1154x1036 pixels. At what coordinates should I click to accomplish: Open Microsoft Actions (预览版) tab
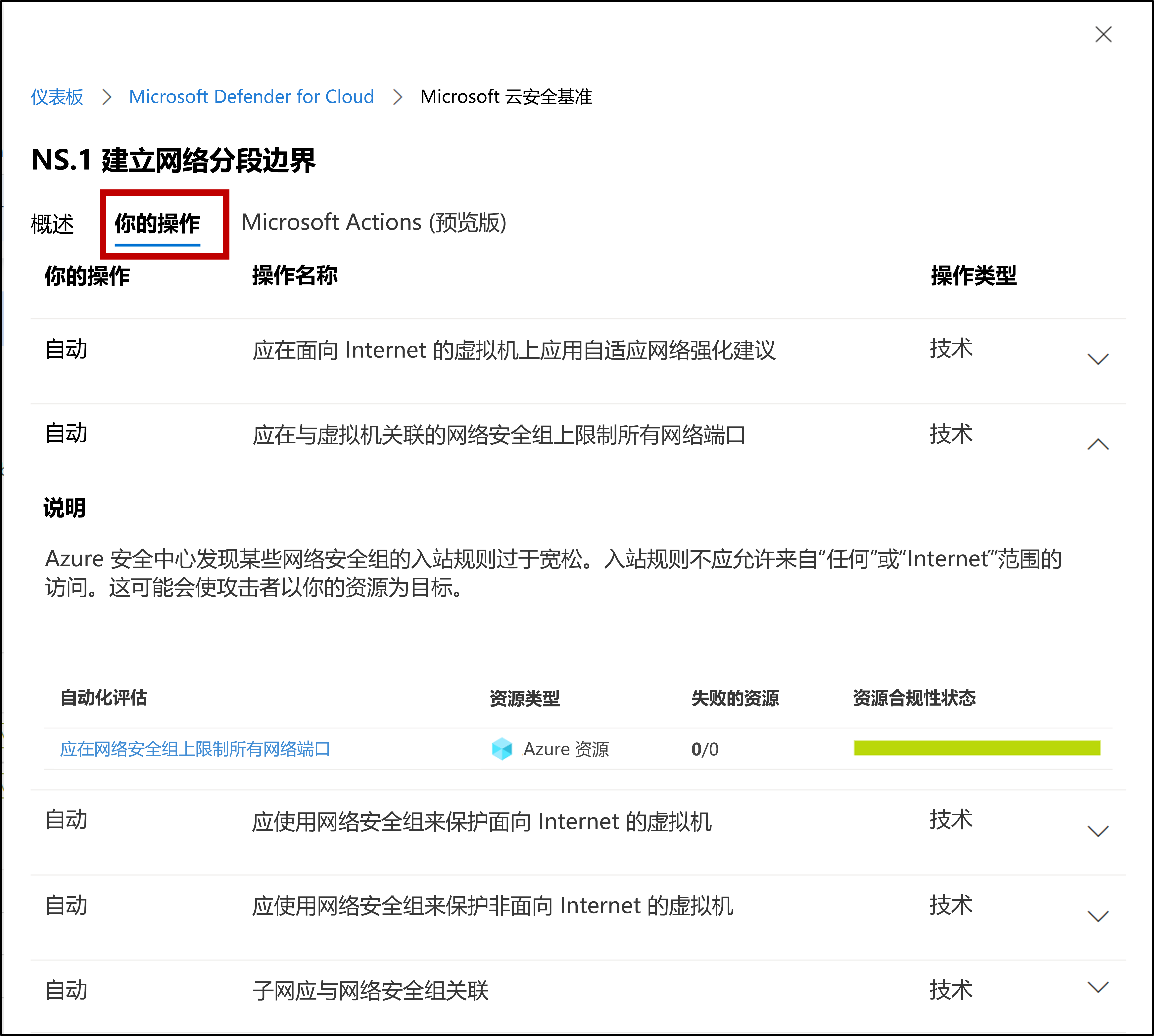[x=374, y=222]
